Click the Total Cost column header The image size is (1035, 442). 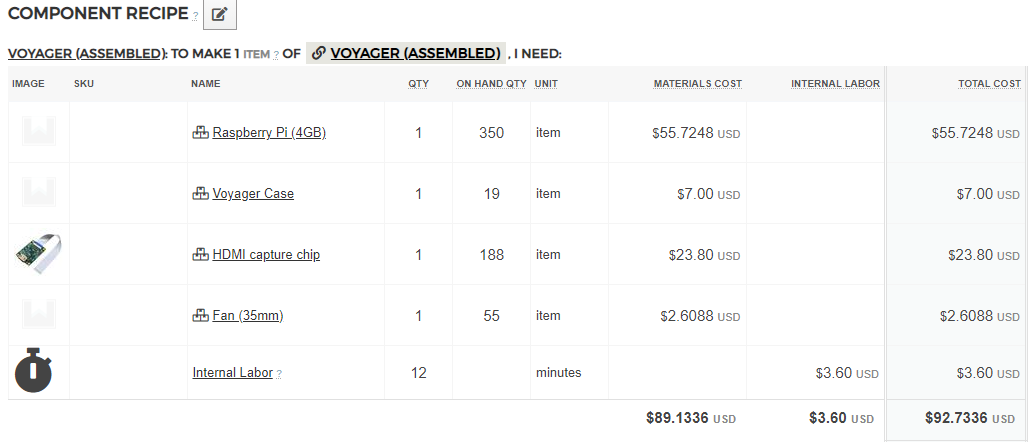[x=988, y=84]
